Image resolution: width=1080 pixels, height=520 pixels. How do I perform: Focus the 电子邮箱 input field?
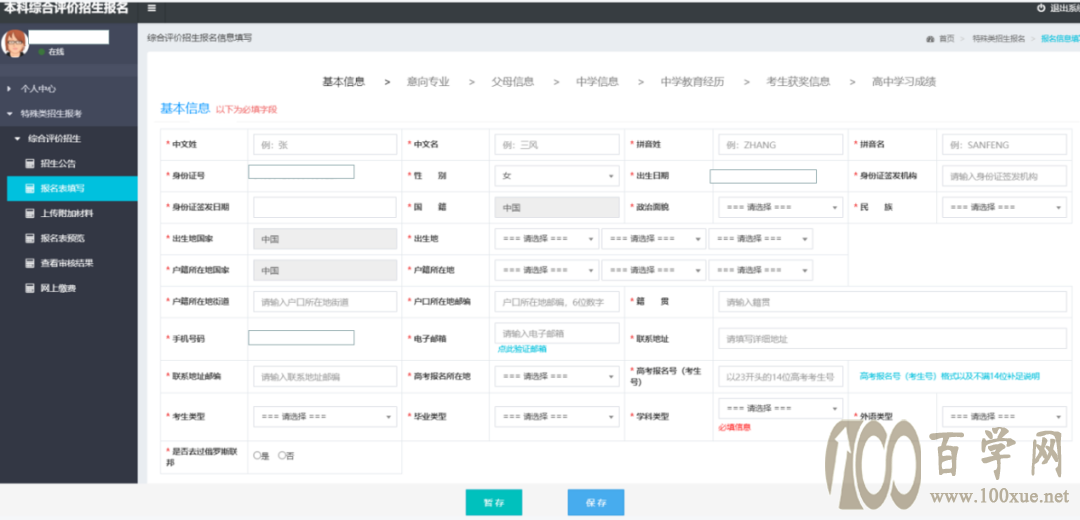[557, 333]
